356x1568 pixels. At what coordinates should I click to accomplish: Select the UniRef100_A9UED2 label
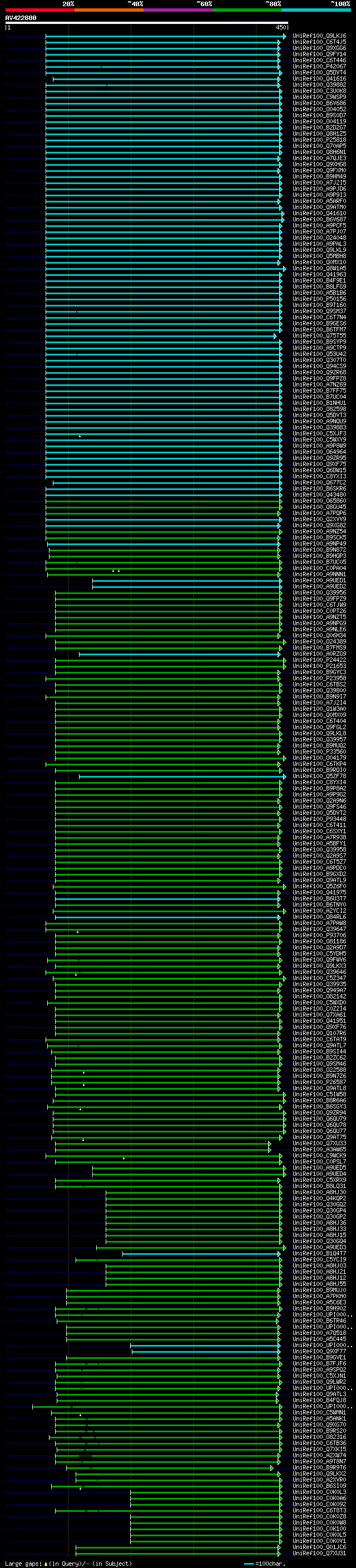(x=319, y=587)
